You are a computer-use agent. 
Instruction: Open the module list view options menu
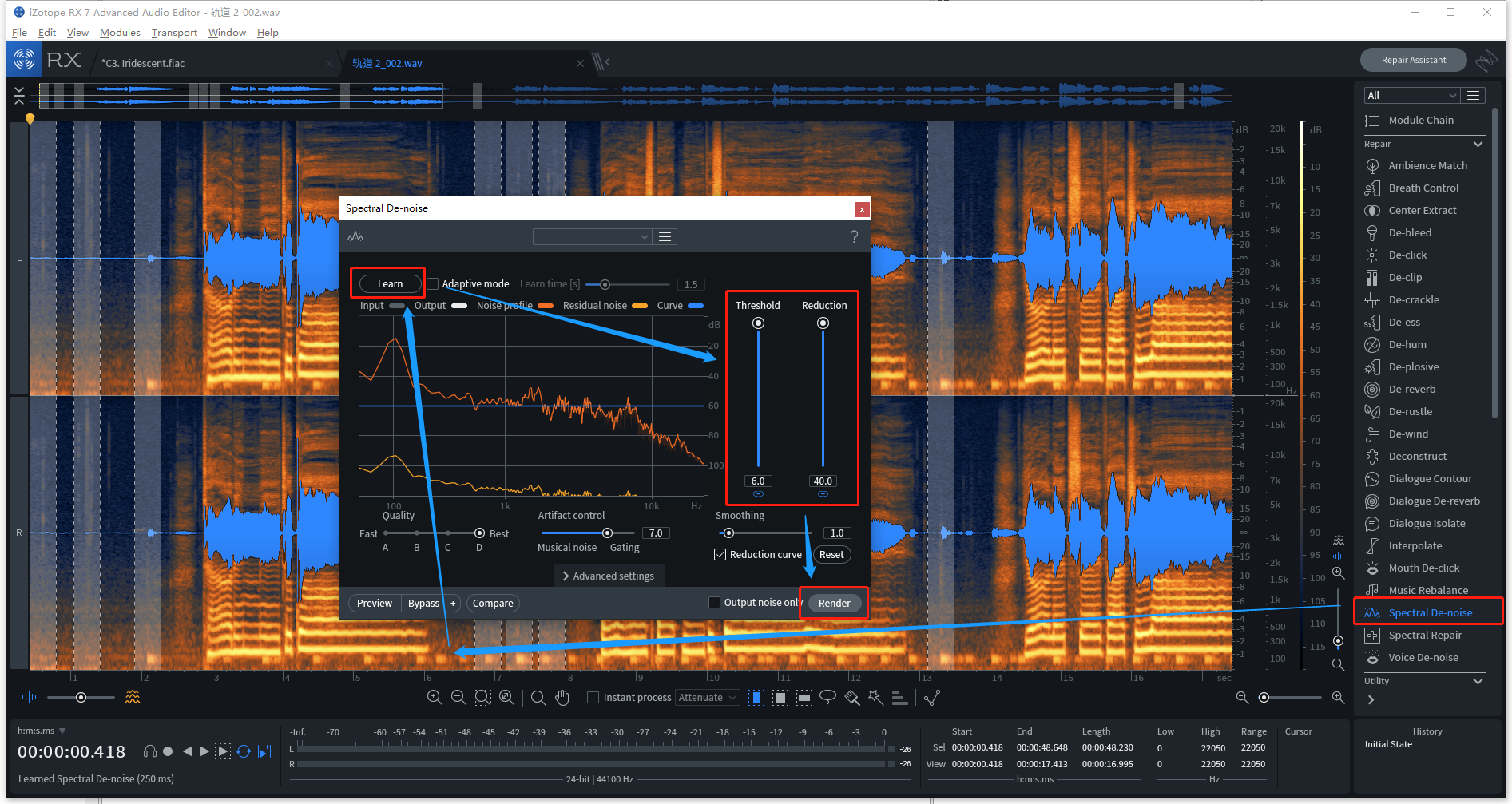(1474, 95)
